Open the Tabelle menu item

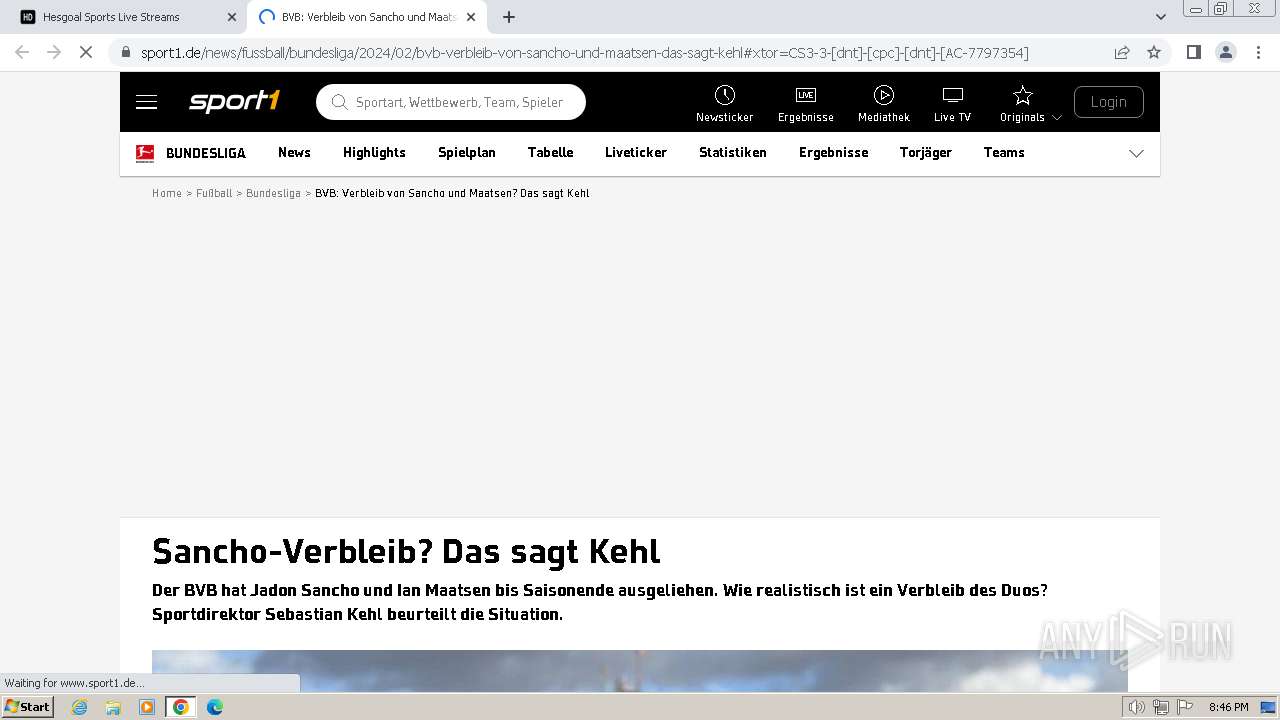(x=551, y=153)
